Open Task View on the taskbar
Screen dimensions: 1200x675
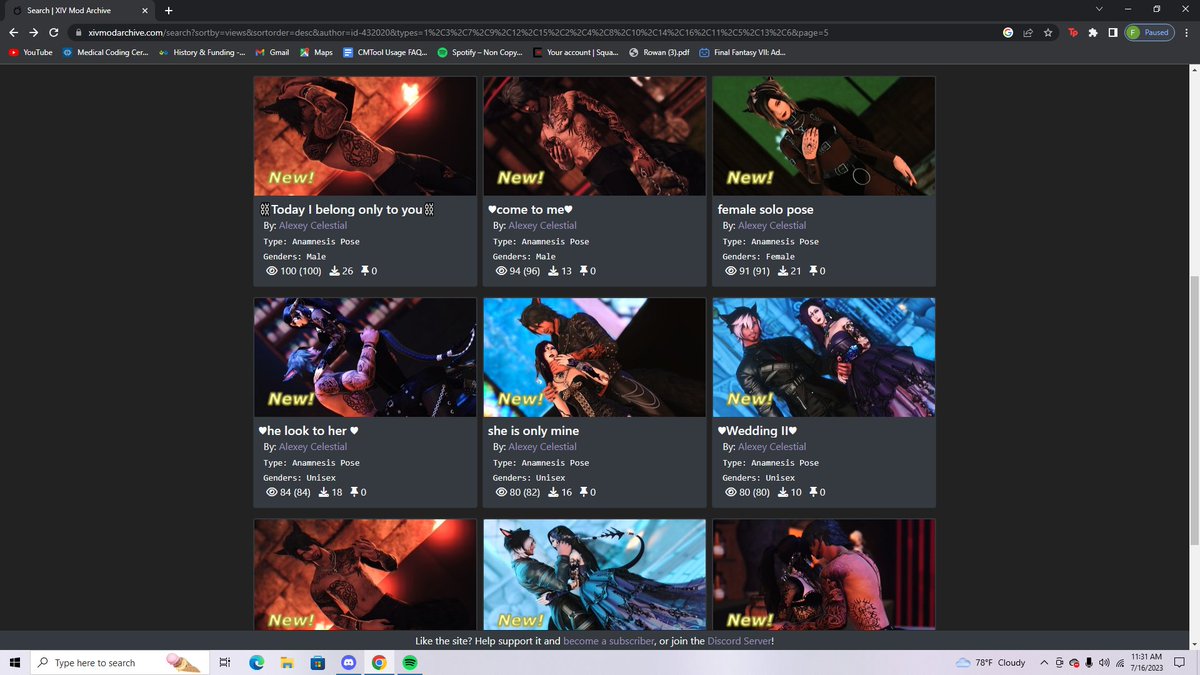coord(225,662)
